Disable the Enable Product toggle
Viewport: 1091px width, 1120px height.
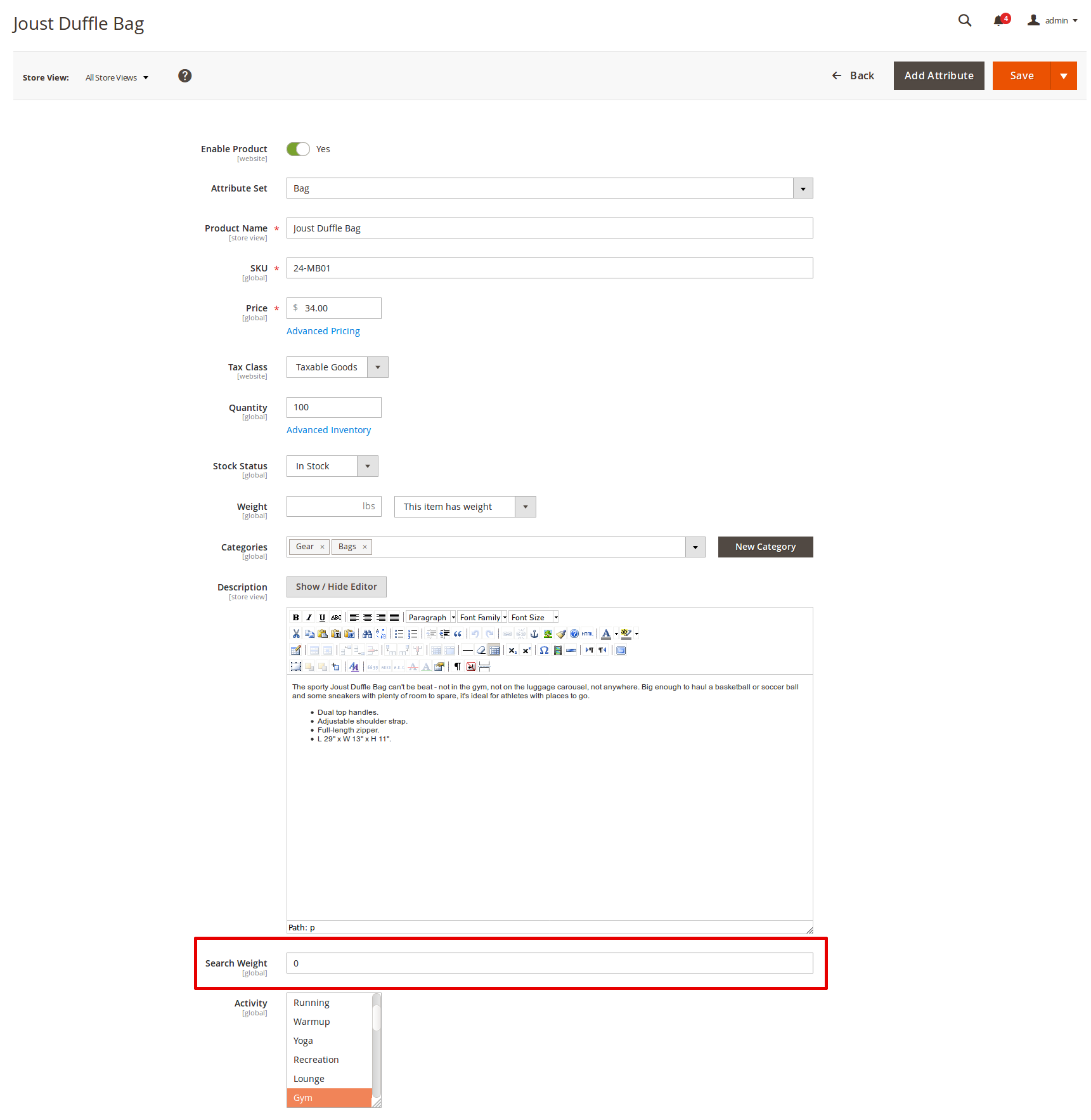coord(297,148)
